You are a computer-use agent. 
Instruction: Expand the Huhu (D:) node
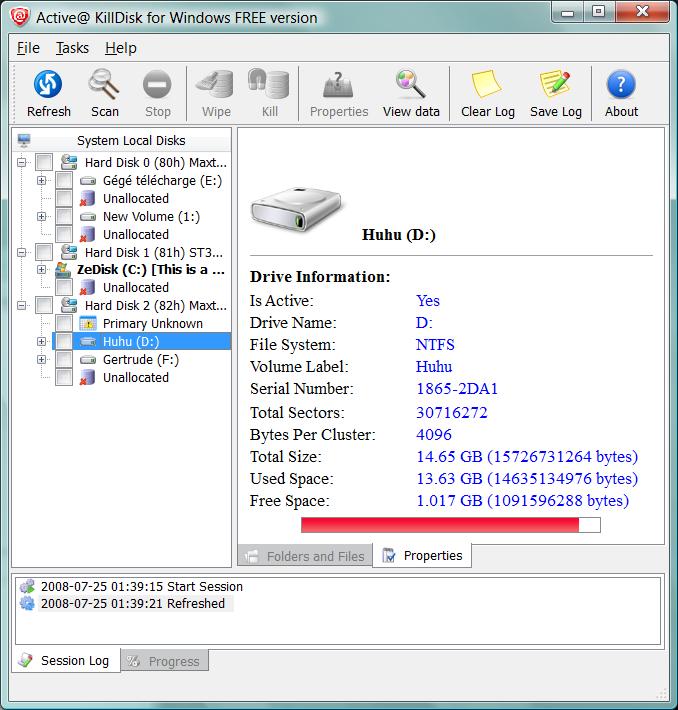42,341
